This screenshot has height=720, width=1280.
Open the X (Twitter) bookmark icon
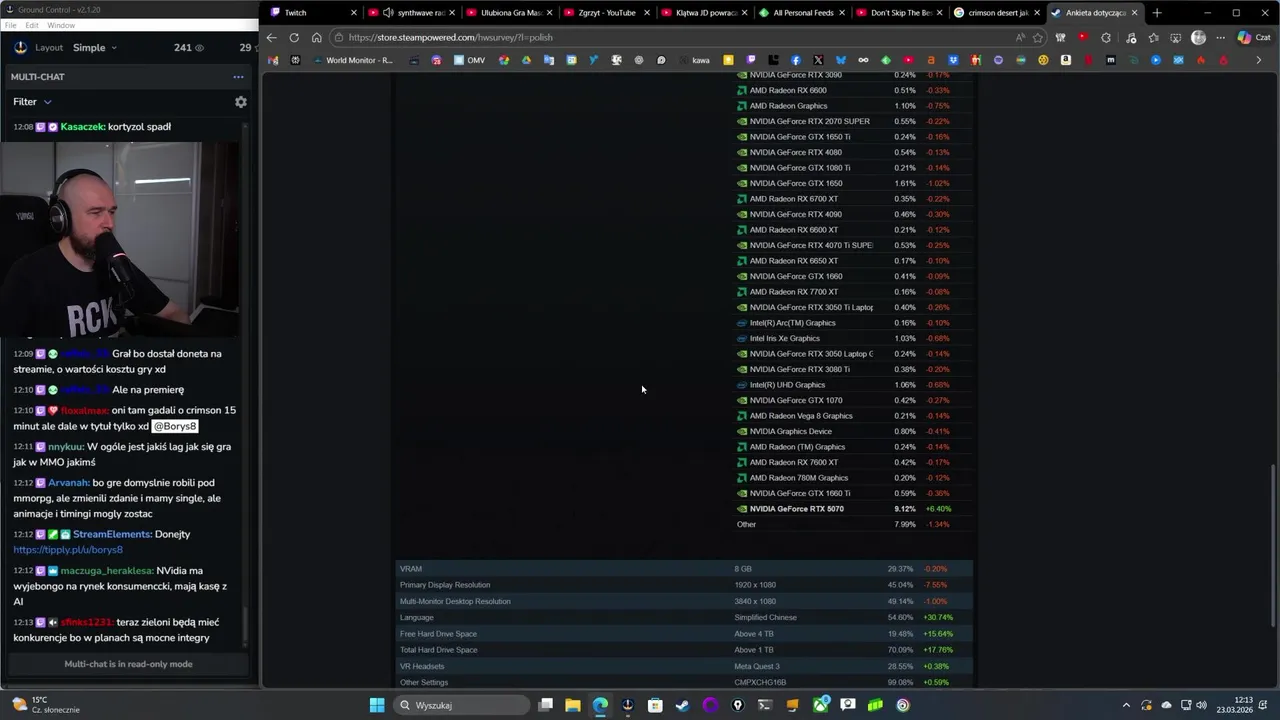(818, 60)
